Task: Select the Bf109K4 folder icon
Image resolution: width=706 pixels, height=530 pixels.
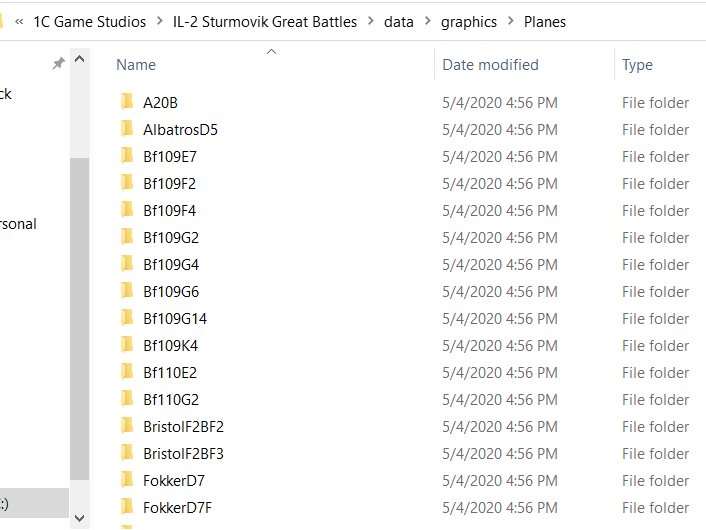Action: (127, 345)
